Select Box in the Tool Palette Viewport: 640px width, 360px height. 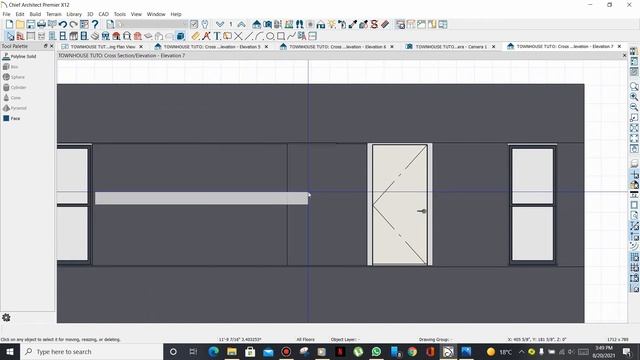(x=11, y=67)
